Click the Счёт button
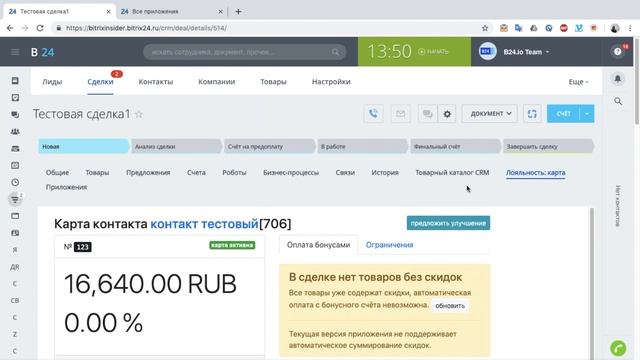The width and height of the screenshot is (640, 360). point(563,113)
